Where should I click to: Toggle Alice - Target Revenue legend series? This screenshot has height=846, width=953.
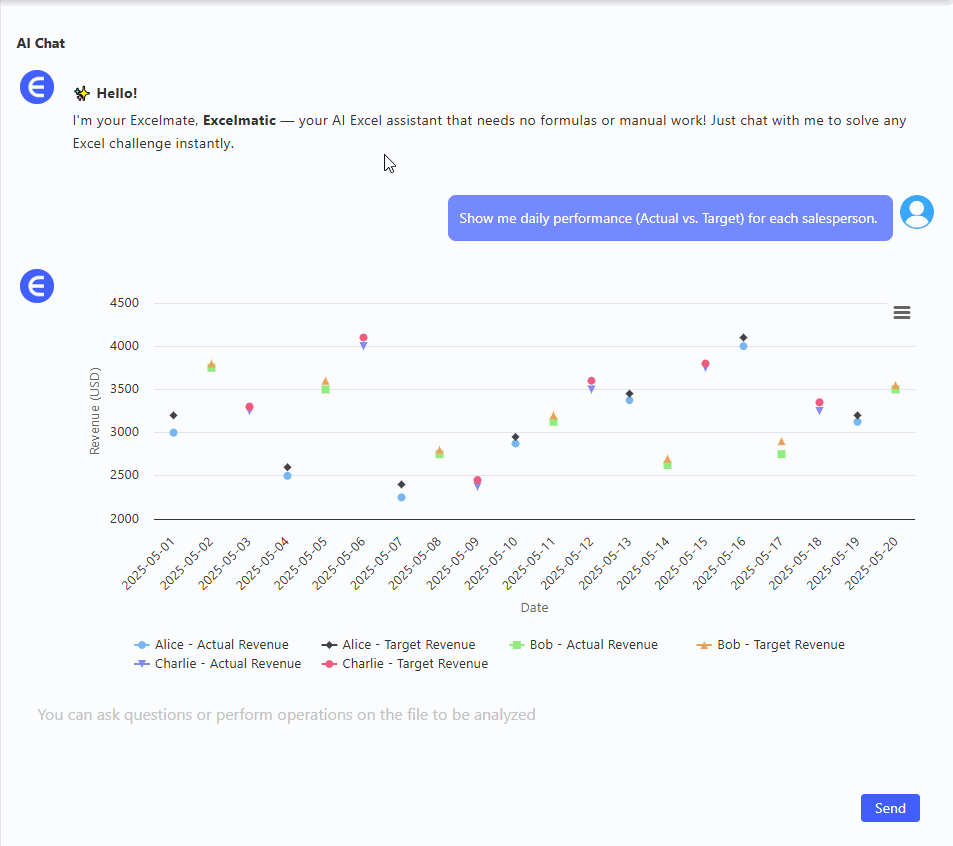pos(399,645)
